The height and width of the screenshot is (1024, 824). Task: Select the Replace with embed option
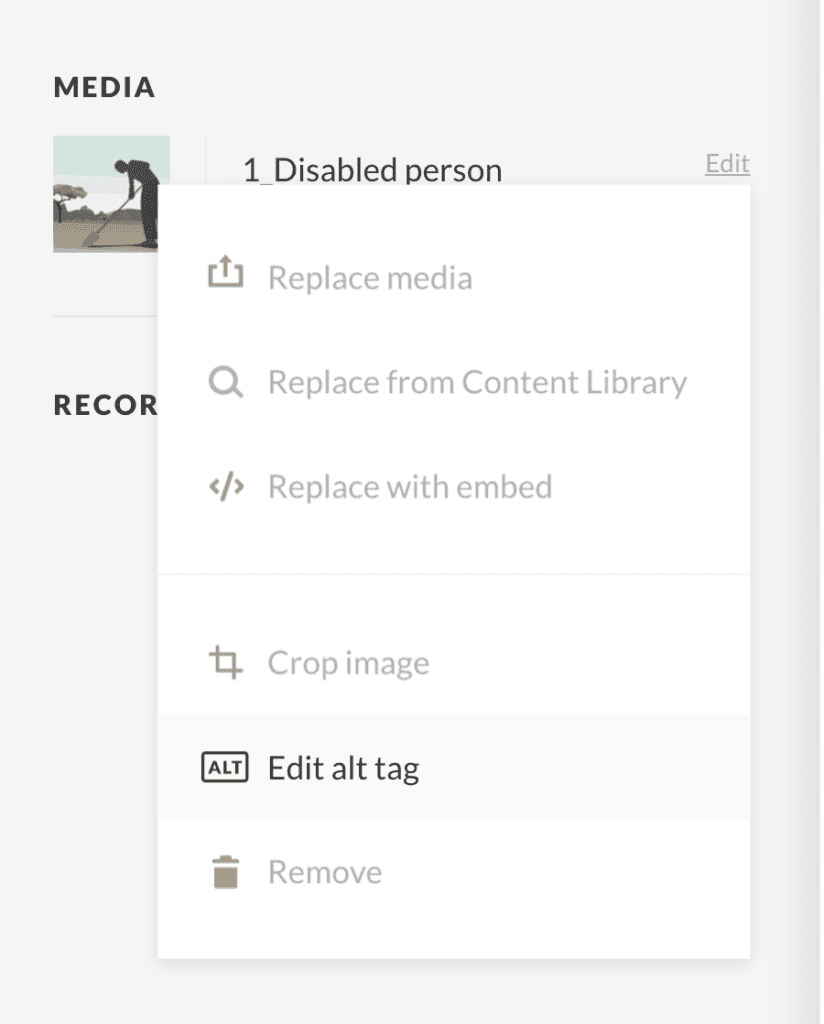click(x=409, y=486)
